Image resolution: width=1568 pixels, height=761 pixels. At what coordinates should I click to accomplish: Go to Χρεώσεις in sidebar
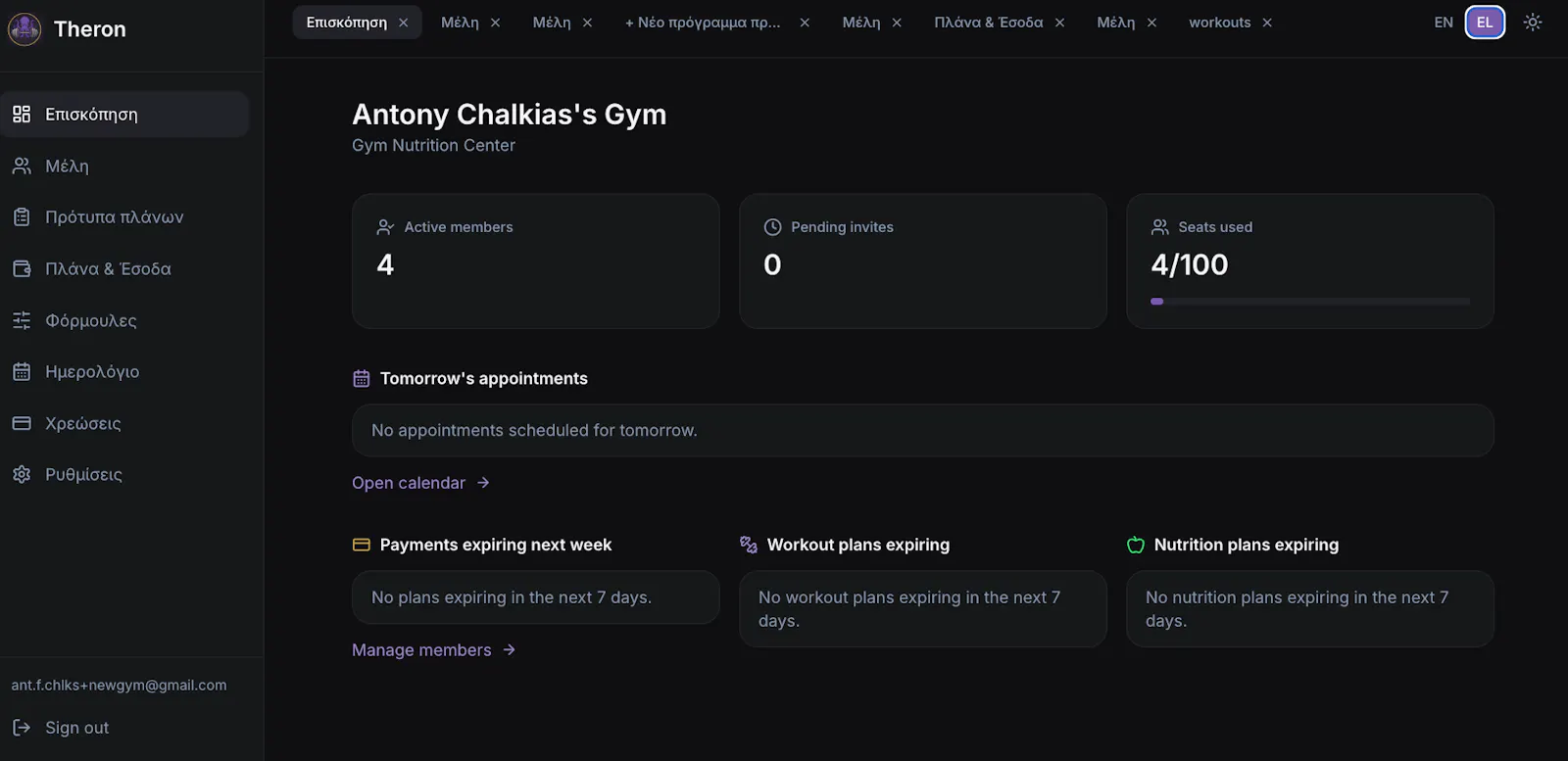click(x=124, y=423)
